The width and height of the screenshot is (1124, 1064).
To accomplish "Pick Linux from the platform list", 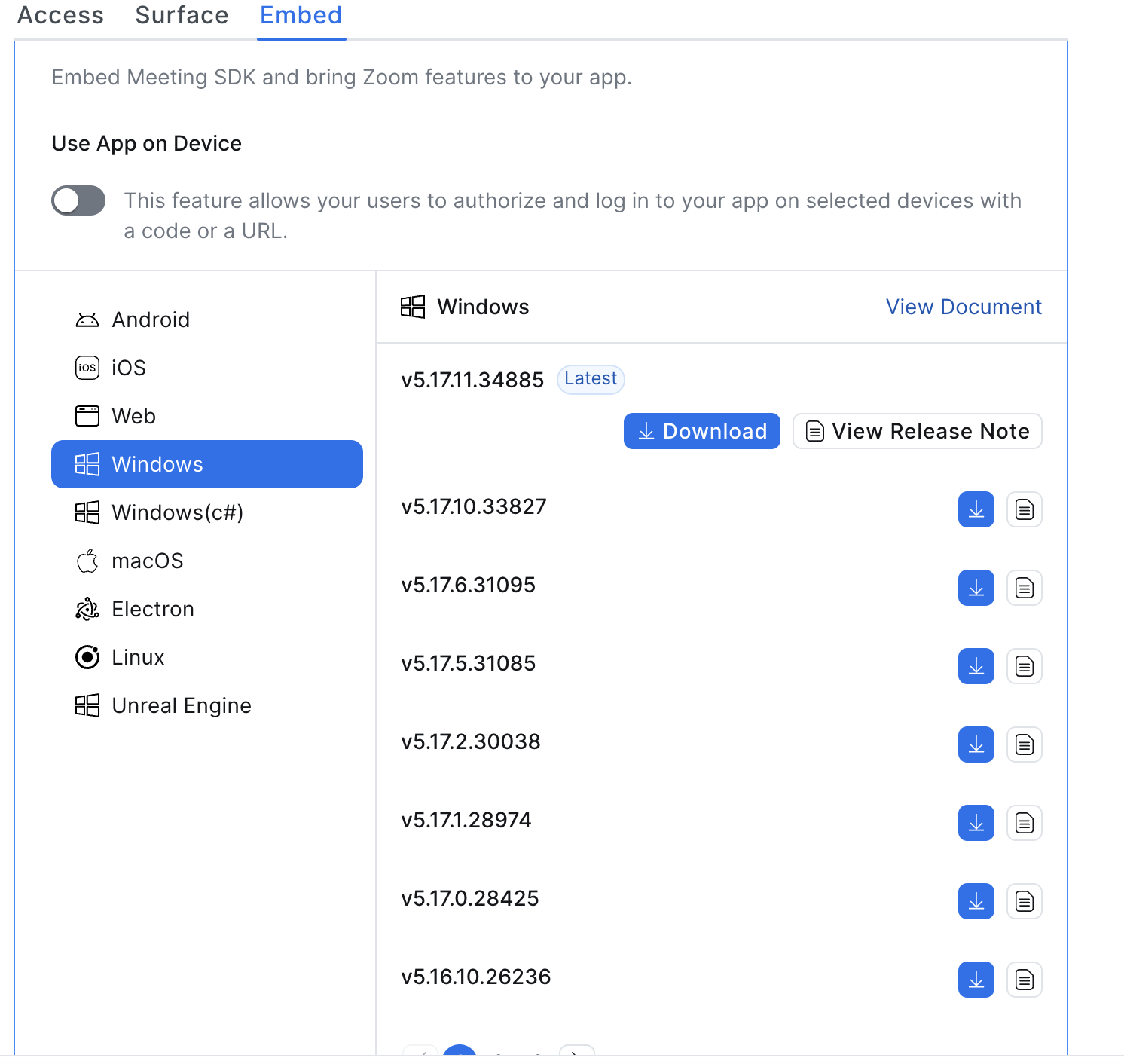I will click(x=138, y=657).
